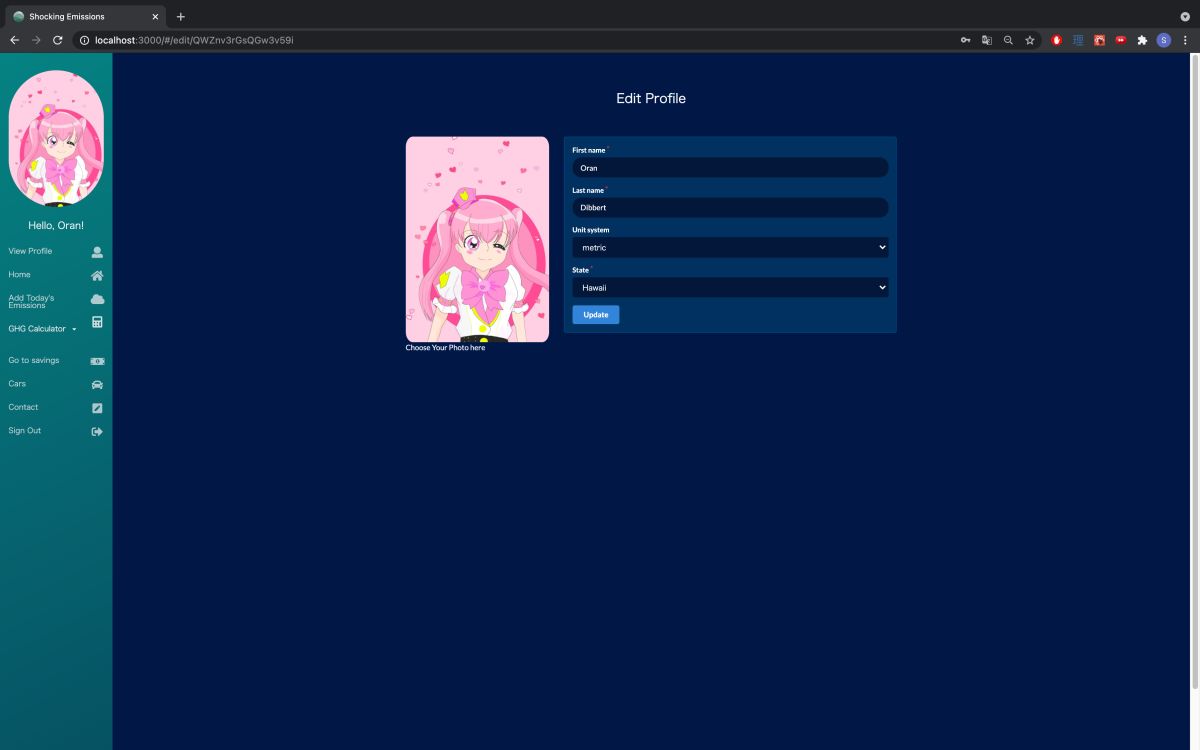This screenshot has height=750, width=1200.
Task: Click the Sign Out arrow icon
Action: point(97,431)
